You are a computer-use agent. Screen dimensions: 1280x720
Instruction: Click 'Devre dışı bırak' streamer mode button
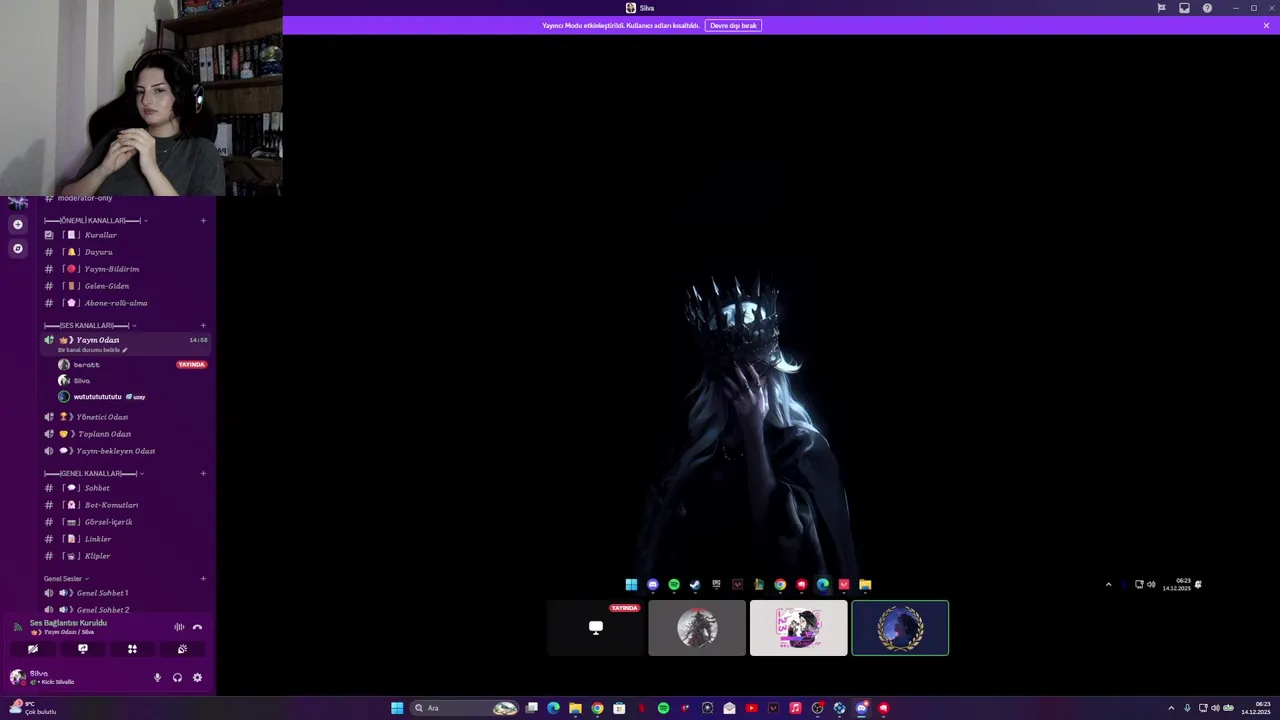click(733, 25)
